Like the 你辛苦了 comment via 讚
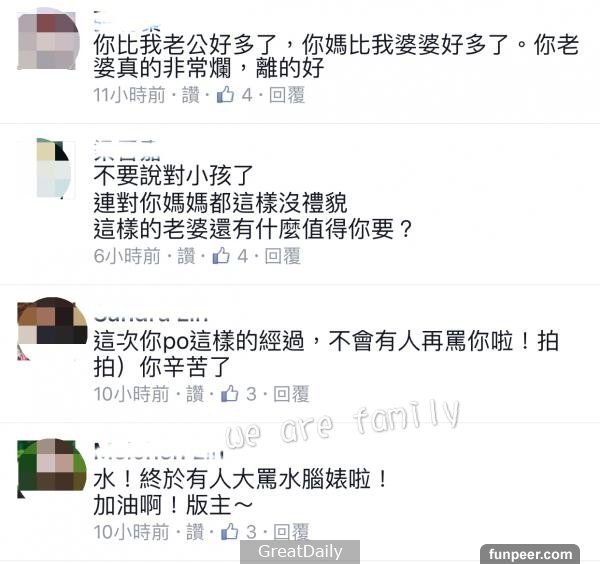The width and height of the screenshot is (600, 564). (x=195, y=394)
